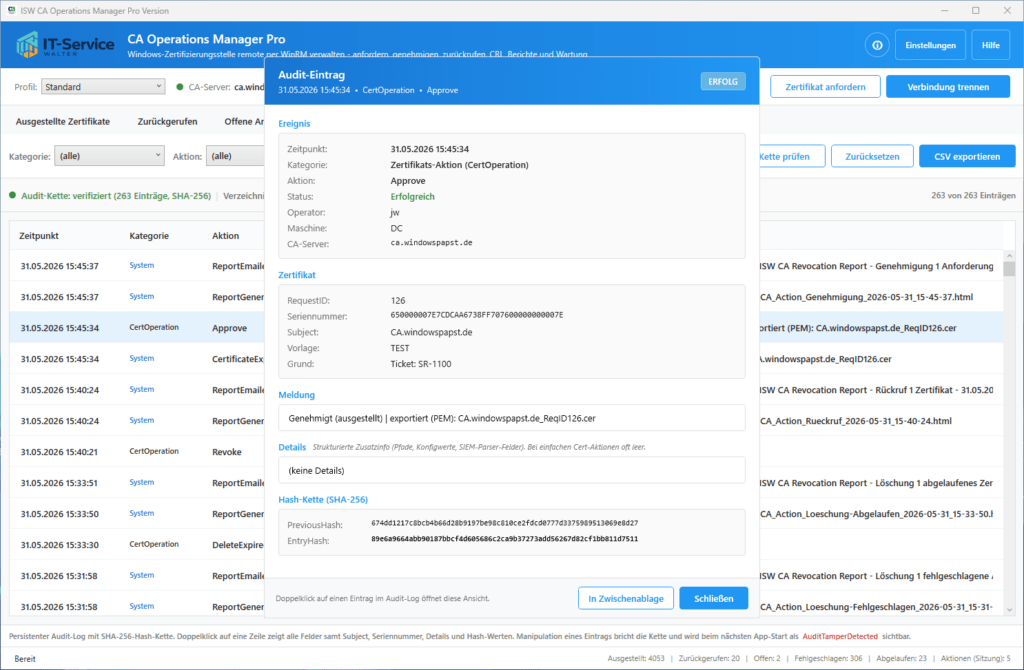Click the IT-Service Walter logo
Screen dimensions: 1024x670
pyautogui.click(x=65, y=45)
